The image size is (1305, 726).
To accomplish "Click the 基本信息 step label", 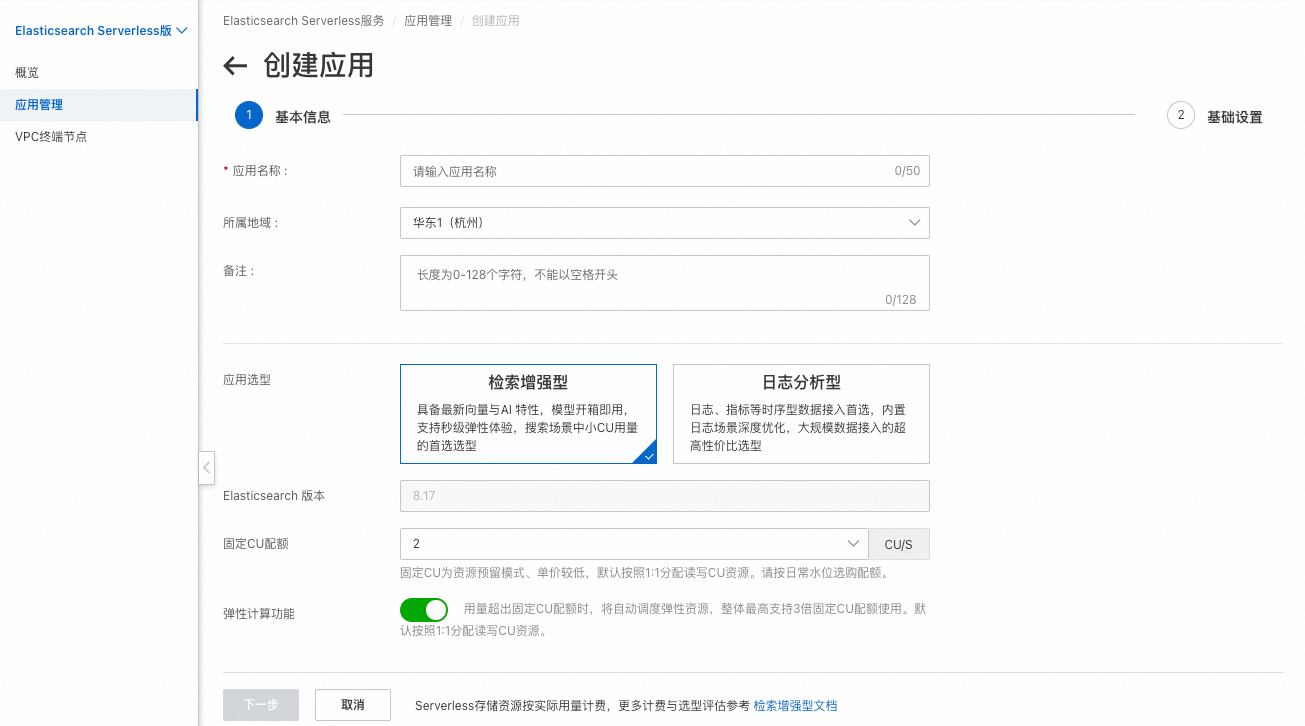I will pyautogui.click(x=303, y=117).
